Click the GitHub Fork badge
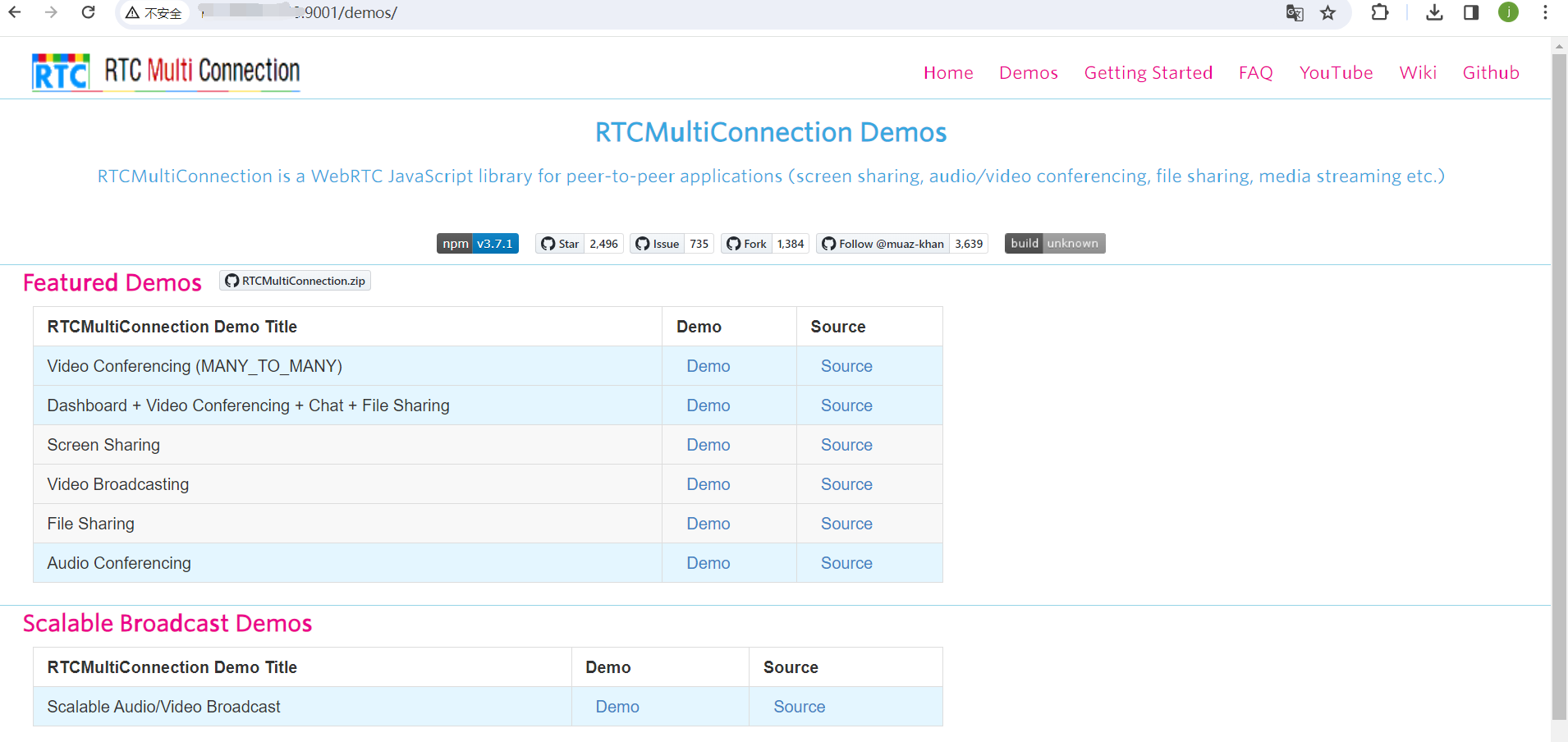The width and height of the screenshot is (1568, 742). tap(746, 244)
